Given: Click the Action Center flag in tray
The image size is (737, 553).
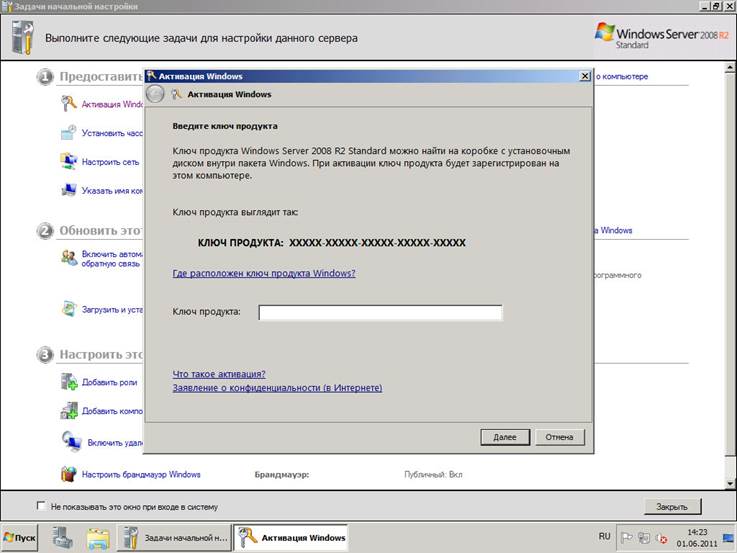Looking at the screenshot, I should 626,537.
